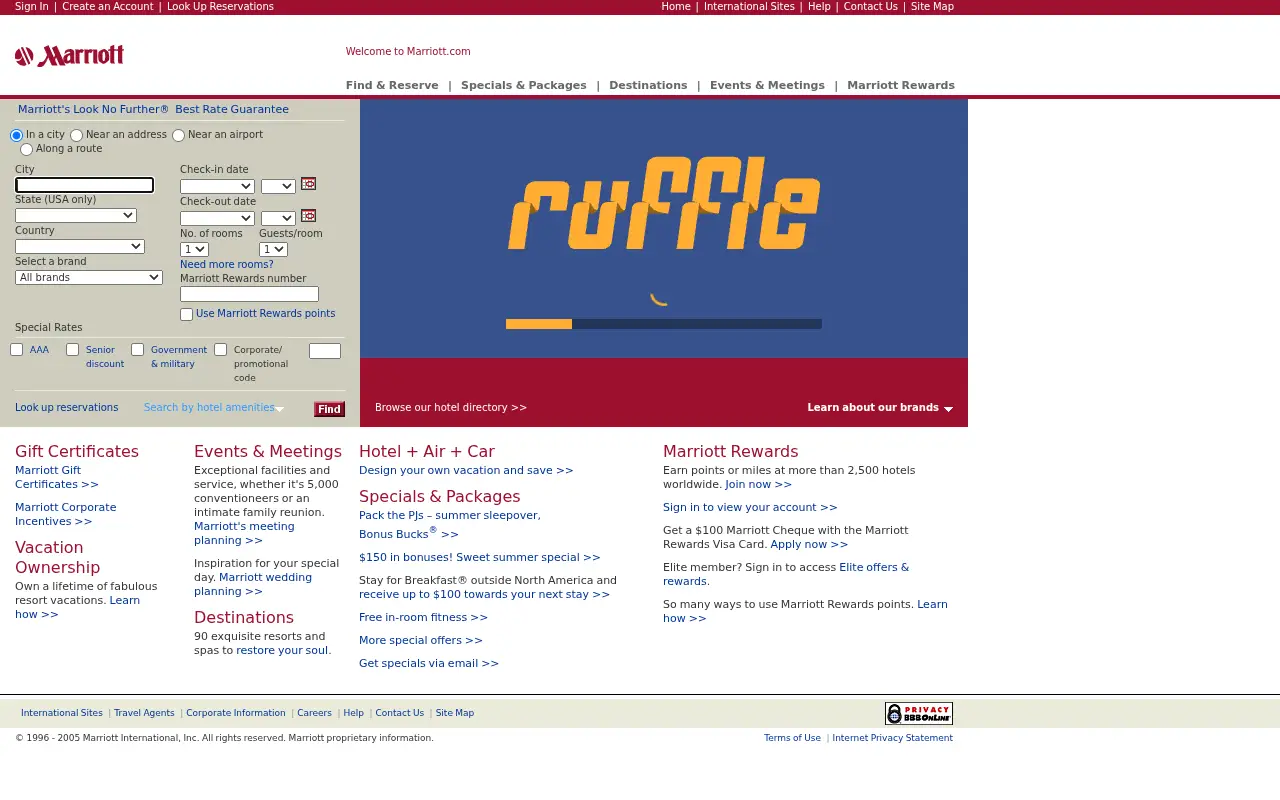Click the Sign In link
The width and height of the screenshot is (1280, 800).
(32, 6)
